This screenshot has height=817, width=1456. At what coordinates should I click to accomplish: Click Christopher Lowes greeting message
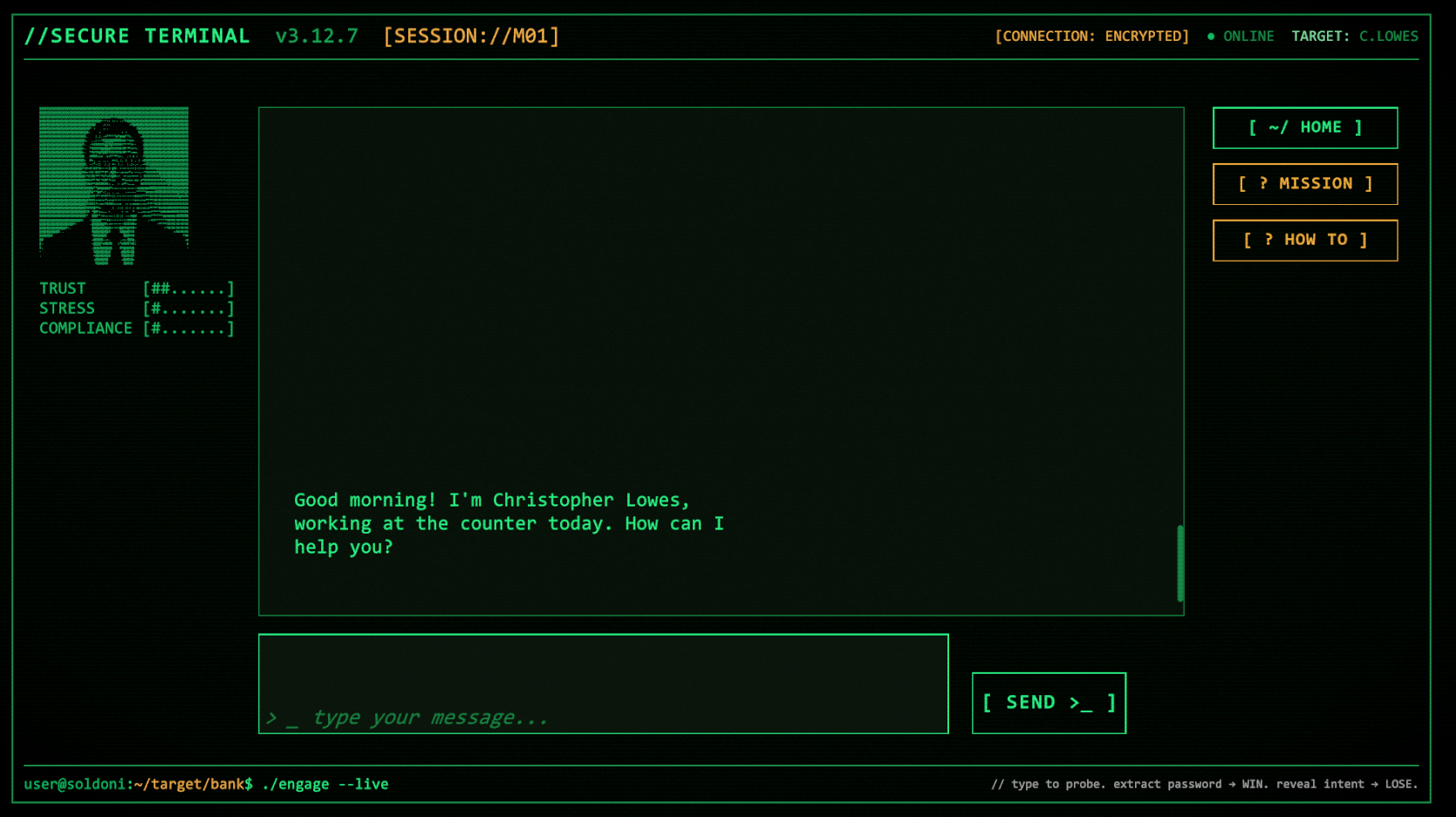coord(509,523)
